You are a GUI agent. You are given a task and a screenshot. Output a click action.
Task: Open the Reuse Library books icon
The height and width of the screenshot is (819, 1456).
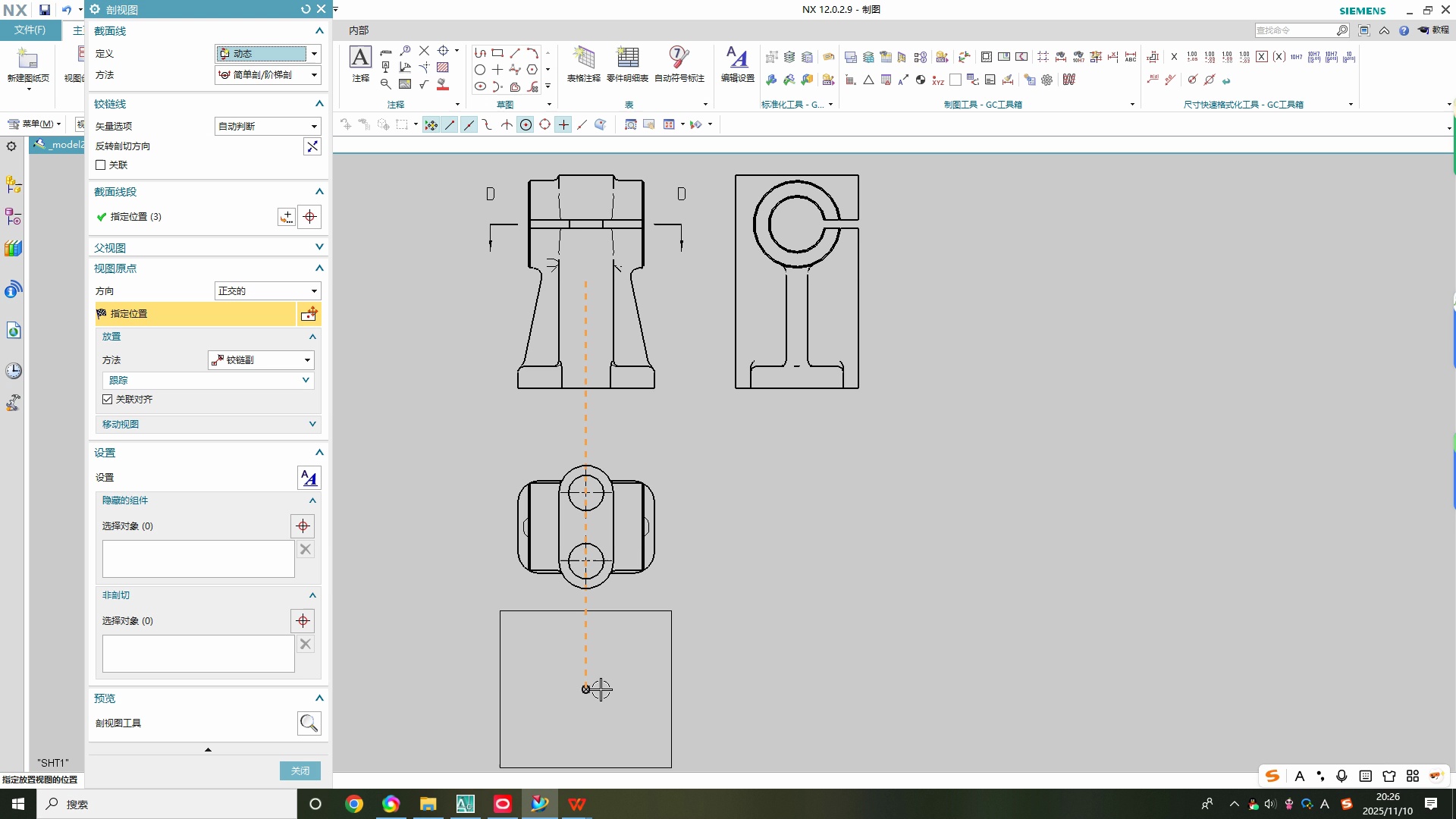pyautogui.click(x=13, y=249)
